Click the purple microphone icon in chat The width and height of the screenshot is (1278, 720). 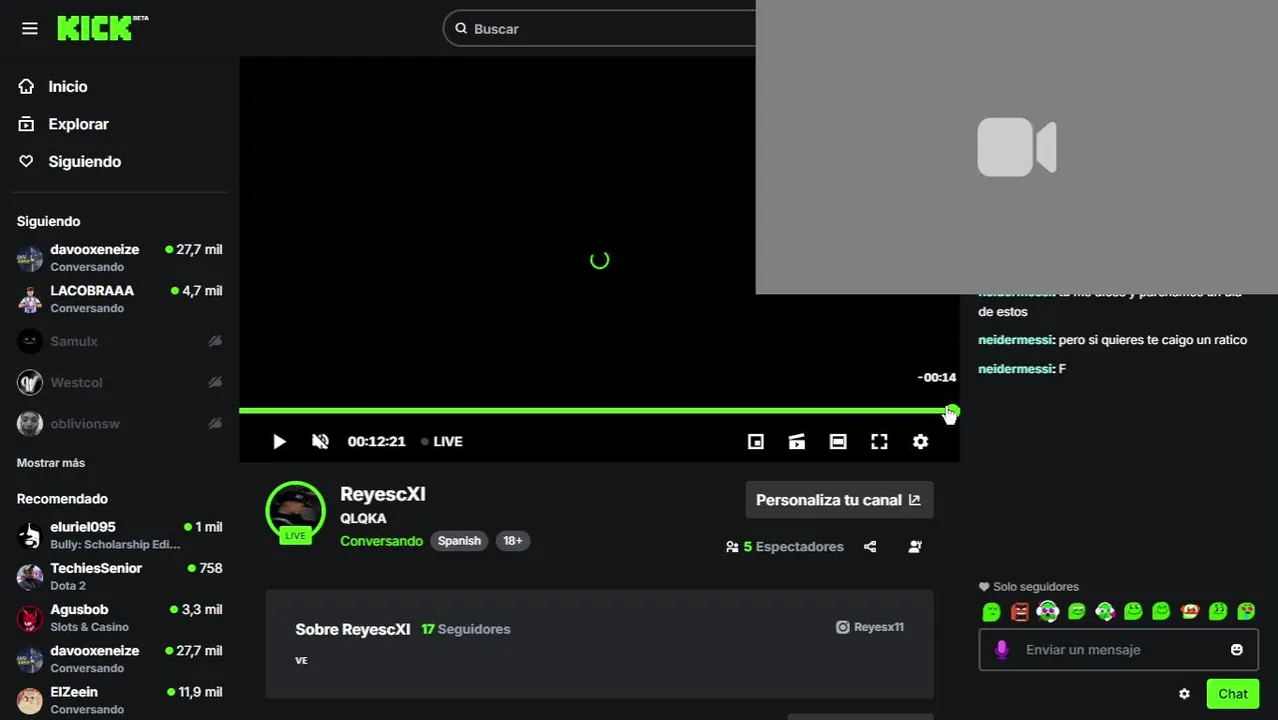click(x=1001, y=650)
